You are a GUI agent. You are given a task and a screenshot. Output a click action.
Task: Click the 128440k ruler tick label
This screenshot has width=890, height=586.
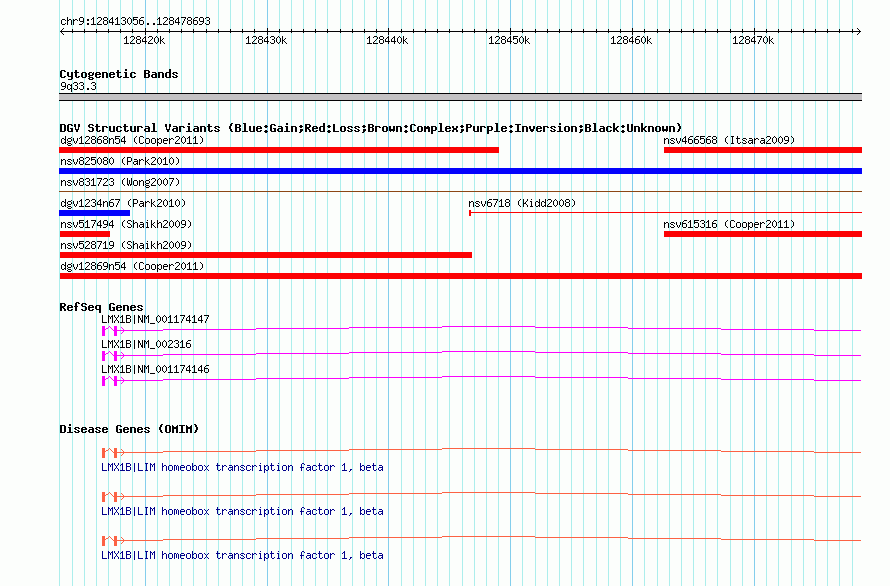(x=387, y=40)
